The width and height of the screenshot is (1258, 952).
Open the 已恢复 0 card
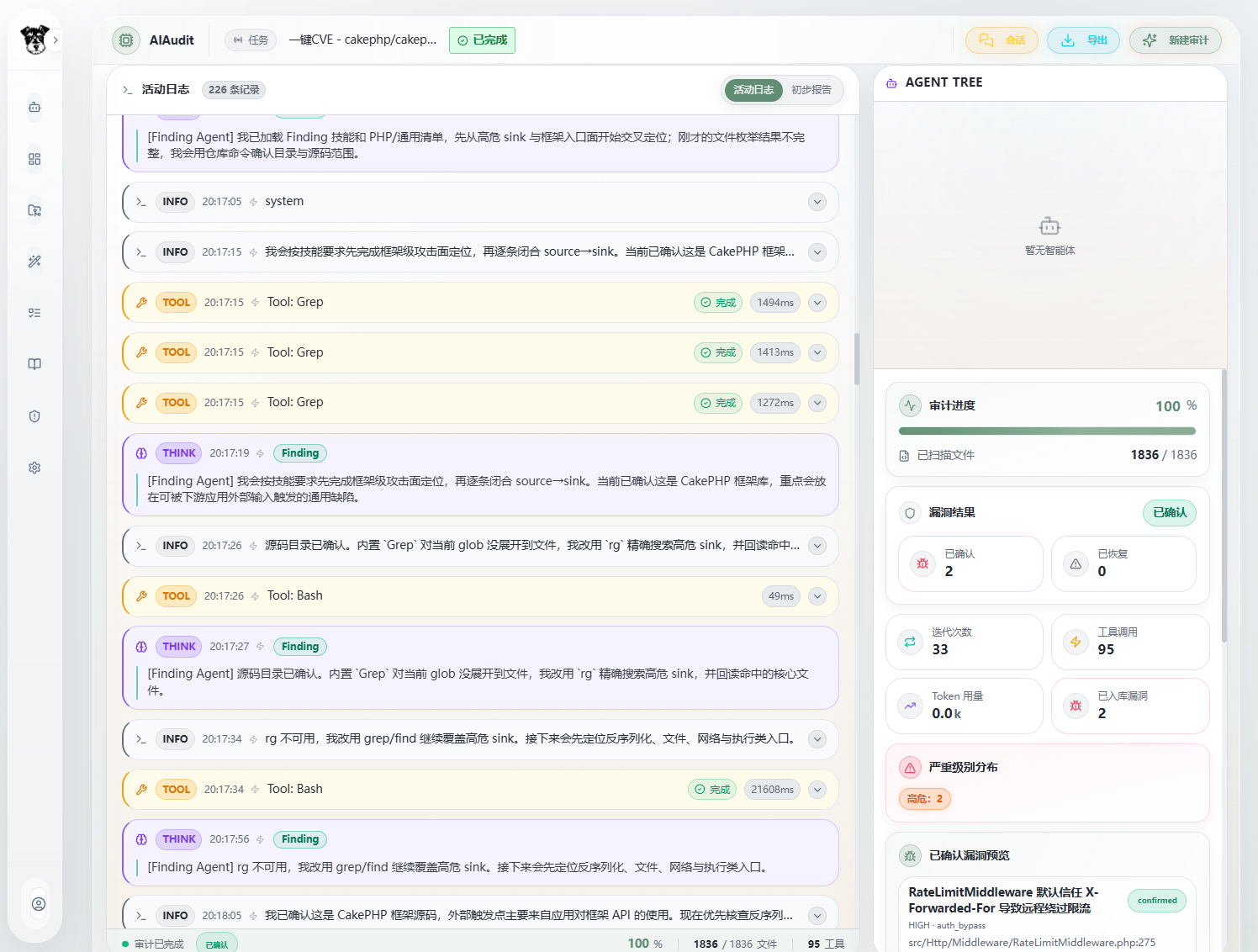tap(1123, 563)
